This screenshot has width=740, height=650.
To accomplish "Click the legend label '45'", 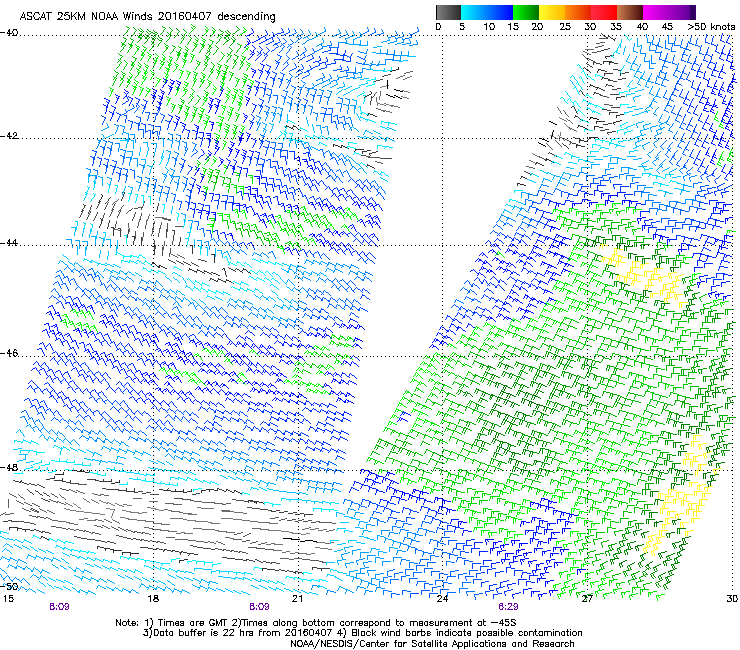I will click(x=667, y=27).
